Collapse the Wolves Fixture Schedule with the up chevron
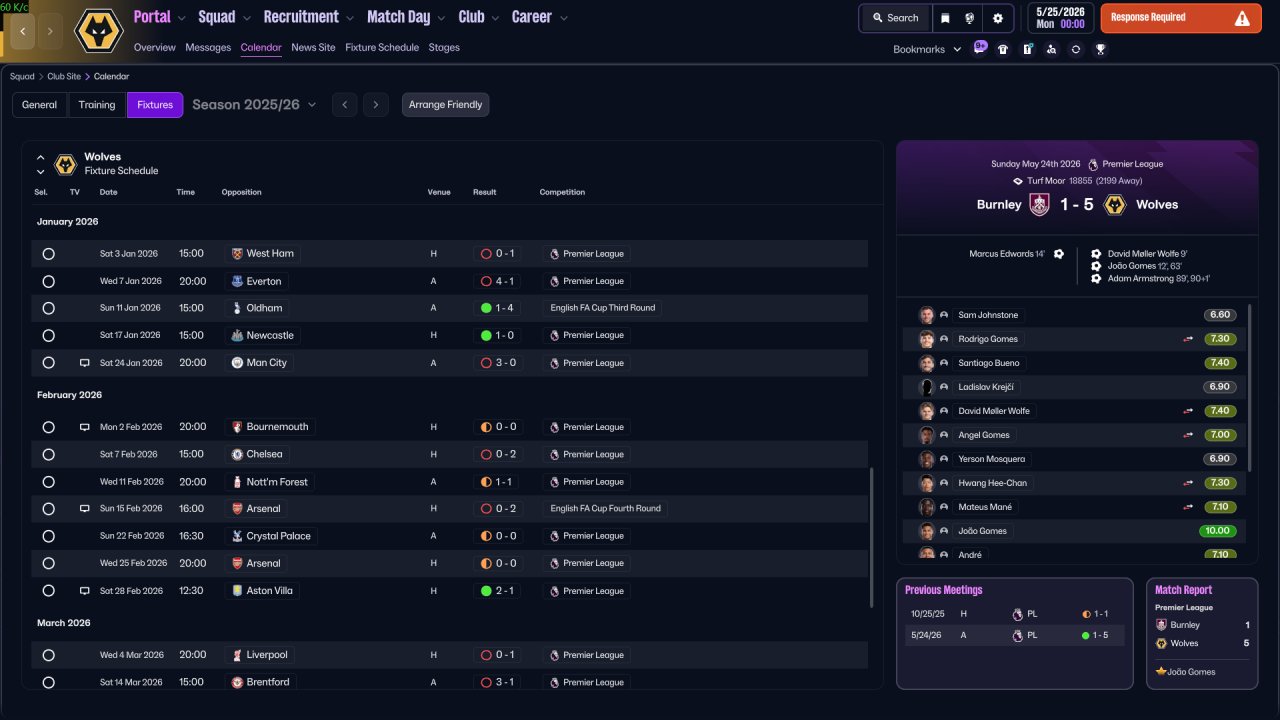Image resolution: width=1280 pixels, height=720 pixels. click(41, 158)
